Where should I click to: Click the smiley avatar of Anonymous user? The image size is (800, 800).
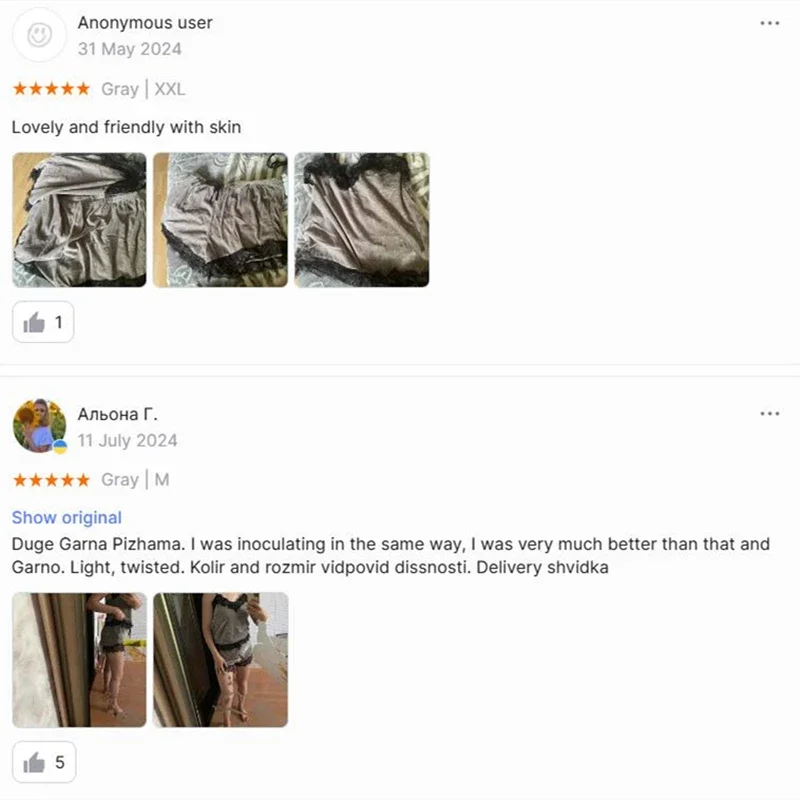39,35
